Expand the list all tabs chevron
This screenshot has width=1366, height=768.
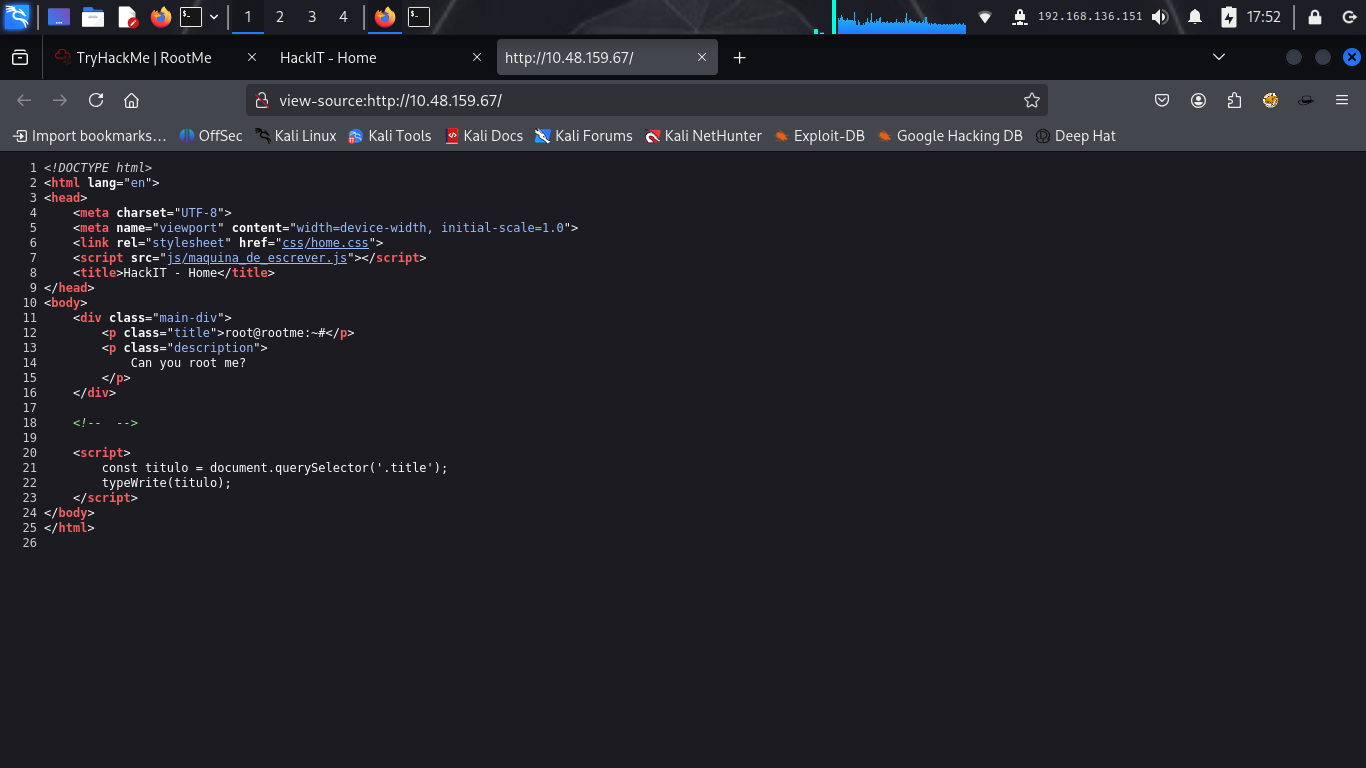tap(1219, 58)
